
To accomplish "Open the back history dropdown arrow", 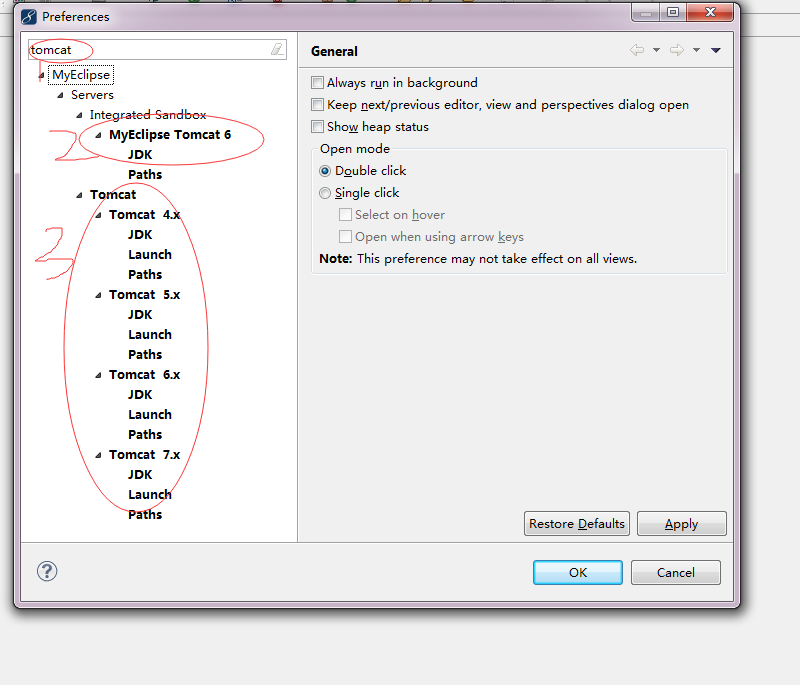I will point(657,50).
